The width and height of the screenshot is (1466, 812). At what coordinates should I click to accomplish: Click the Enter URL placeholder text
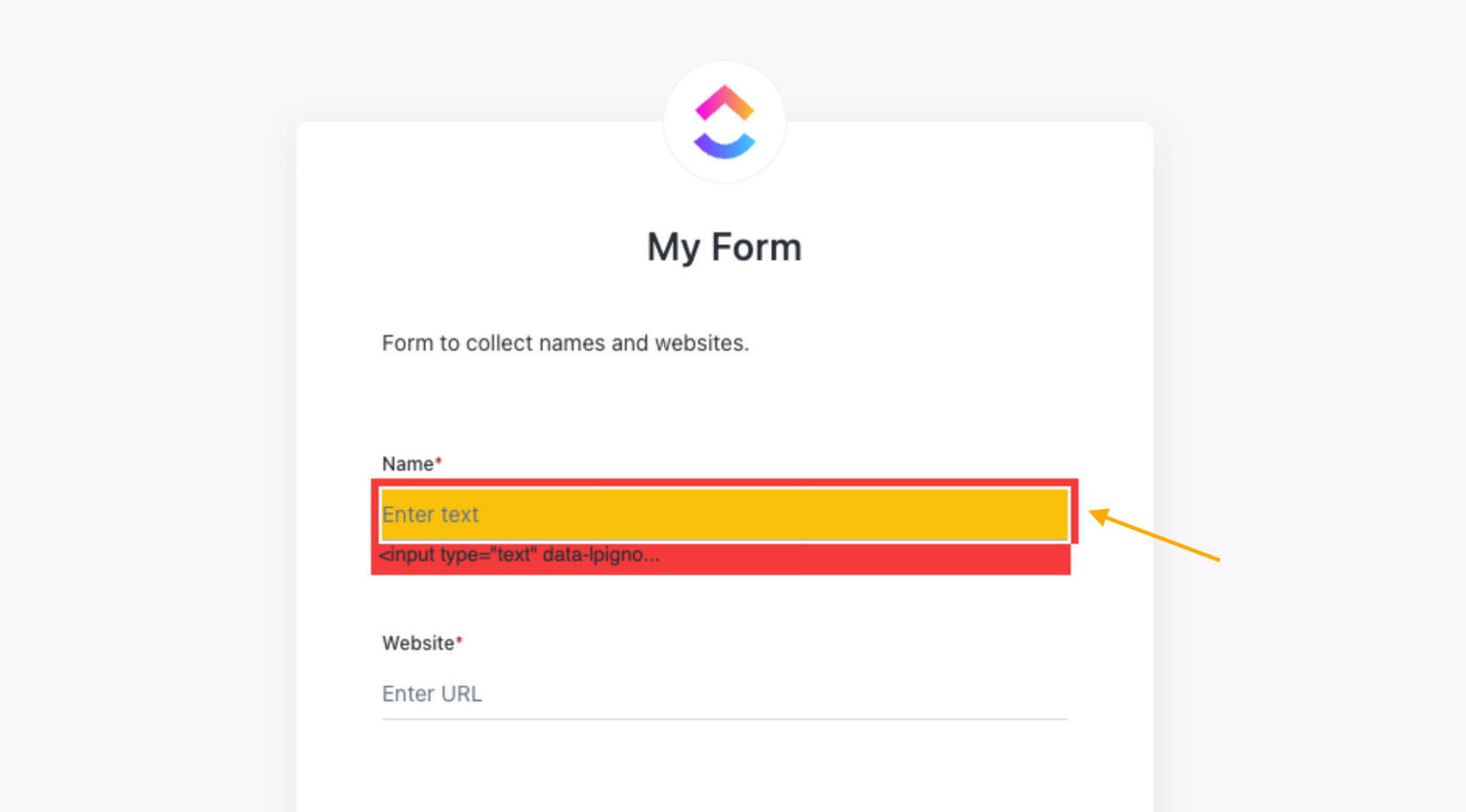click(432, 694)
